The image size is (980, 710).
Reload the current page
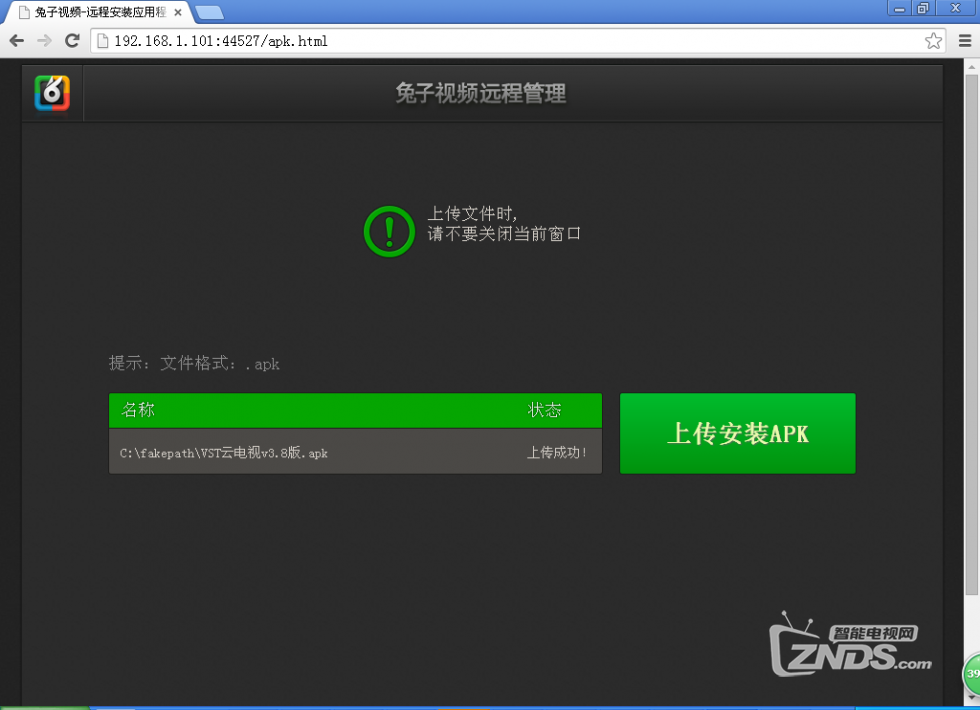tap(72, 41)
